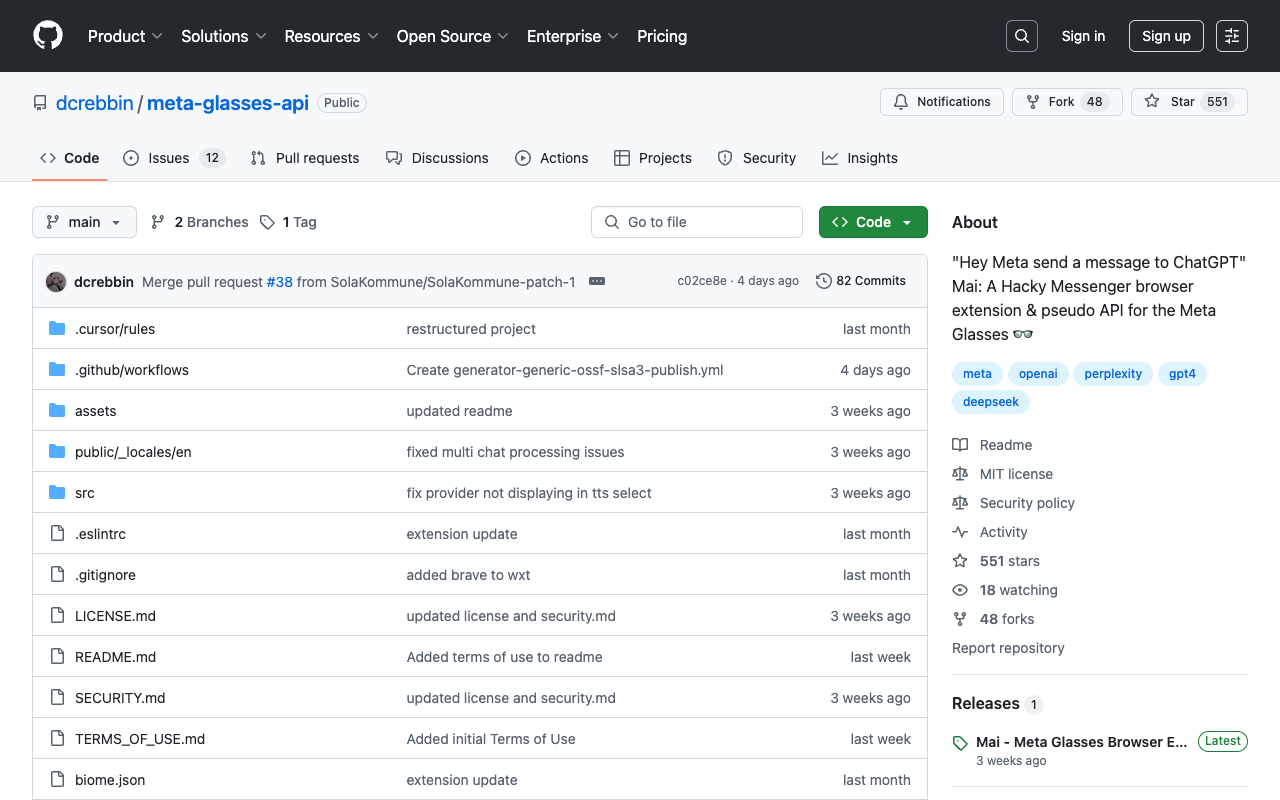Click the openai topic tag
Screen dimensions: 1280x800
(x=1038, y=374)
